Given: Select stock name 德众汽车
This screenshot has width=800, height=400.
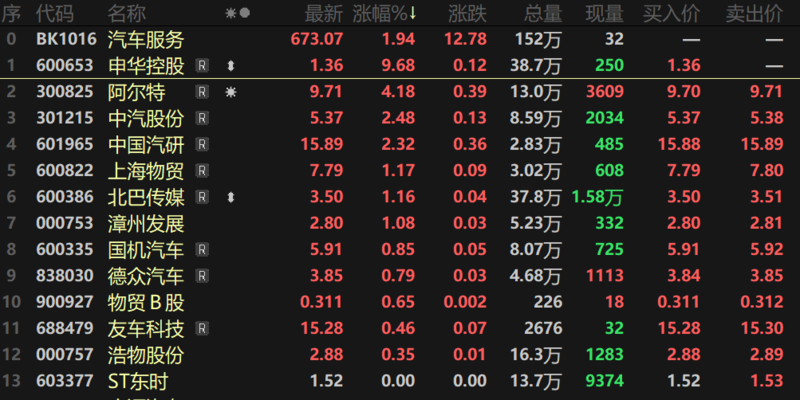Looking at the screenshot, I should click(x=146, y=276).
